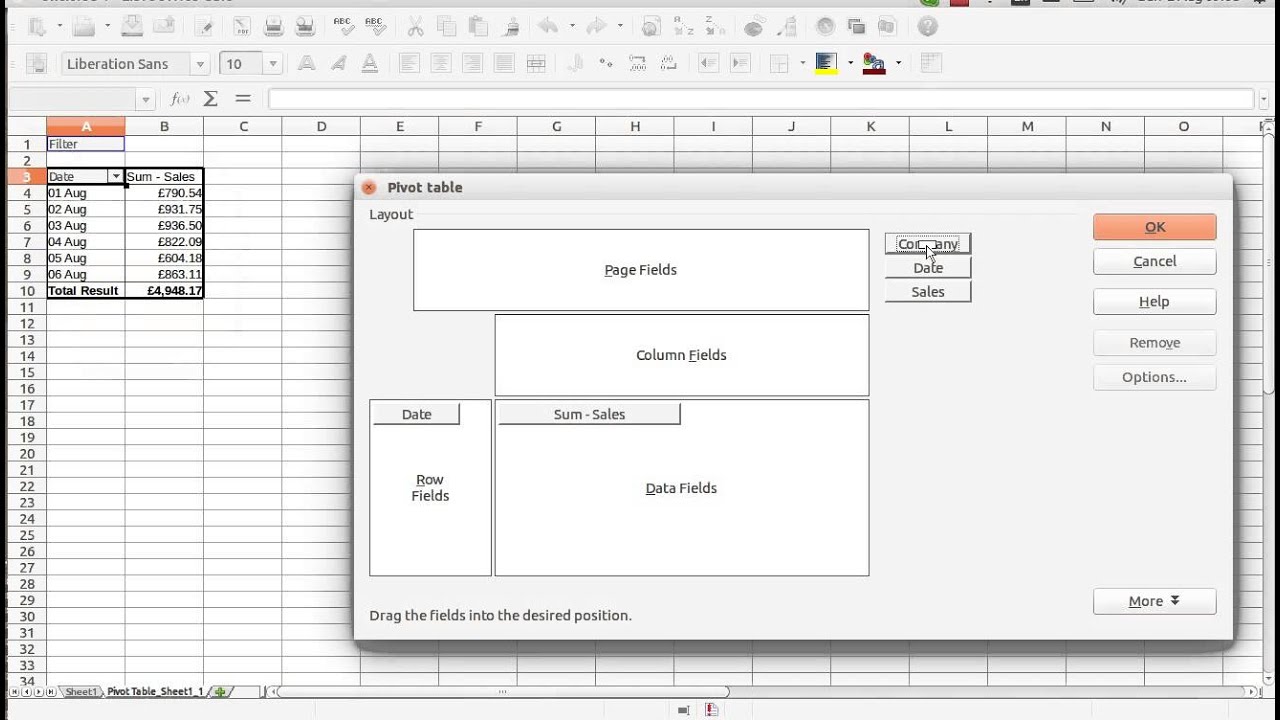This screenshot has height=720, width=1280.
Task: Switch to the Sheet1 tab
Action: [x=81, y=692]
